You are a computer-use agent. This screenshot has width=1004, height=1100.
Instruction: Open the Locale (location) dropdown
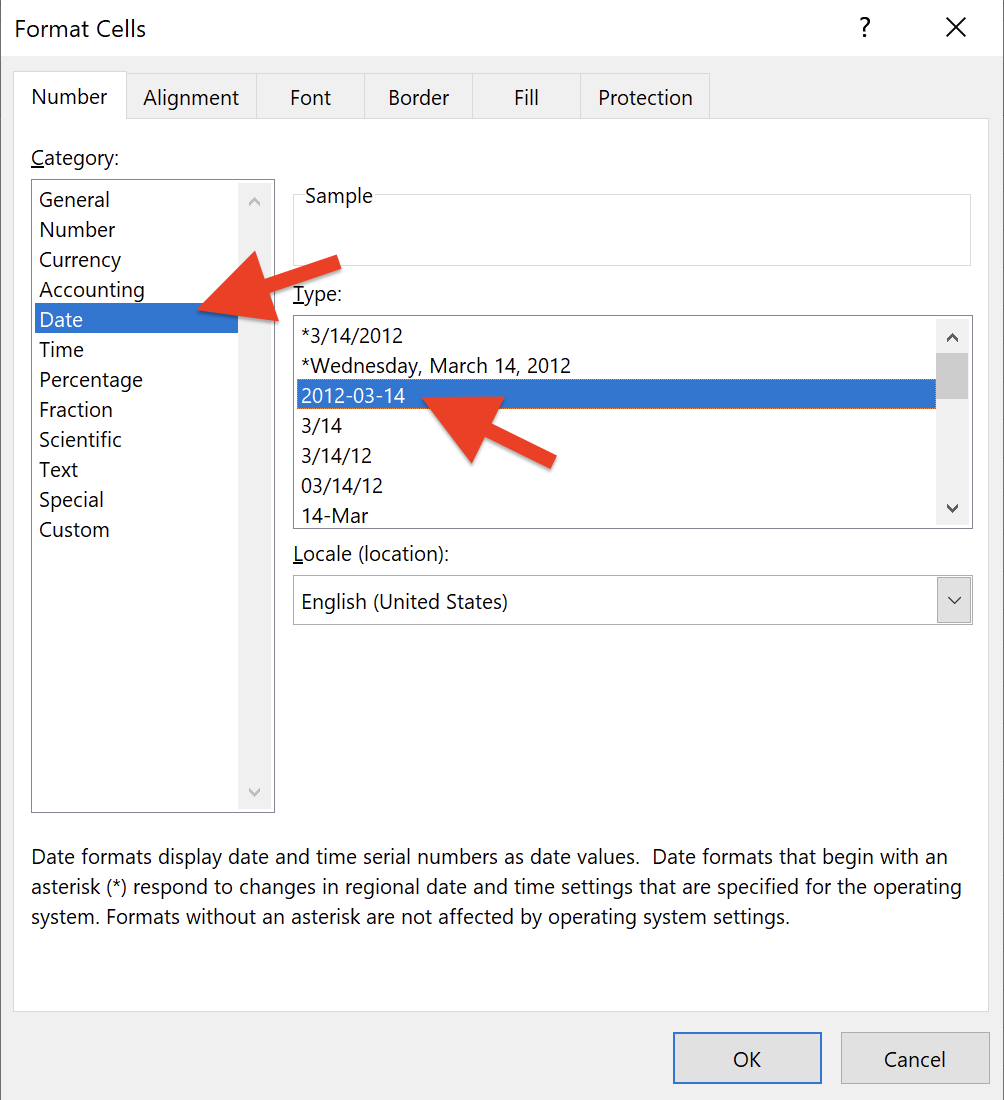click(x=954, y=600)
